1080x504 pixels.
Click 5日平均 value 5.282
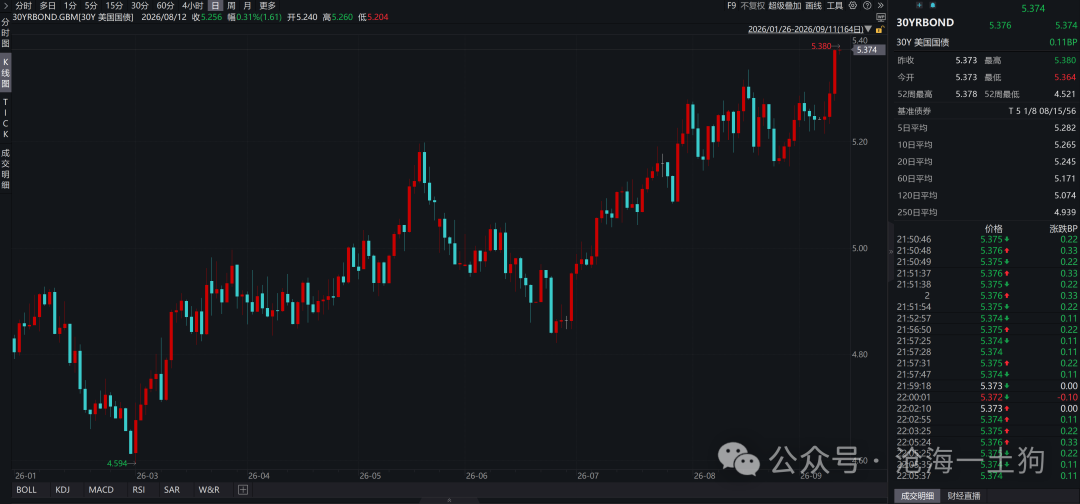click(x=1064, y=127)
